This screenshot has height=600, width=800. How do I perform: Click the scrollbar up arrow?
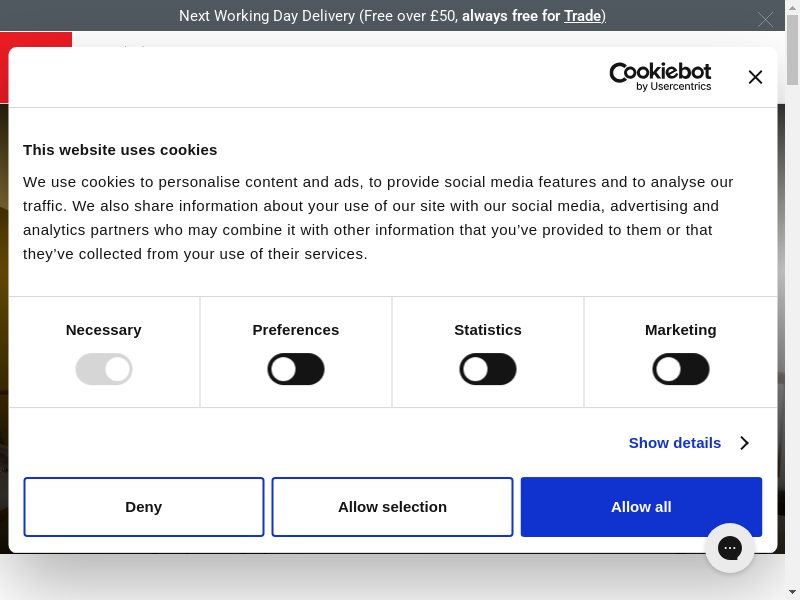pos(792,7)
